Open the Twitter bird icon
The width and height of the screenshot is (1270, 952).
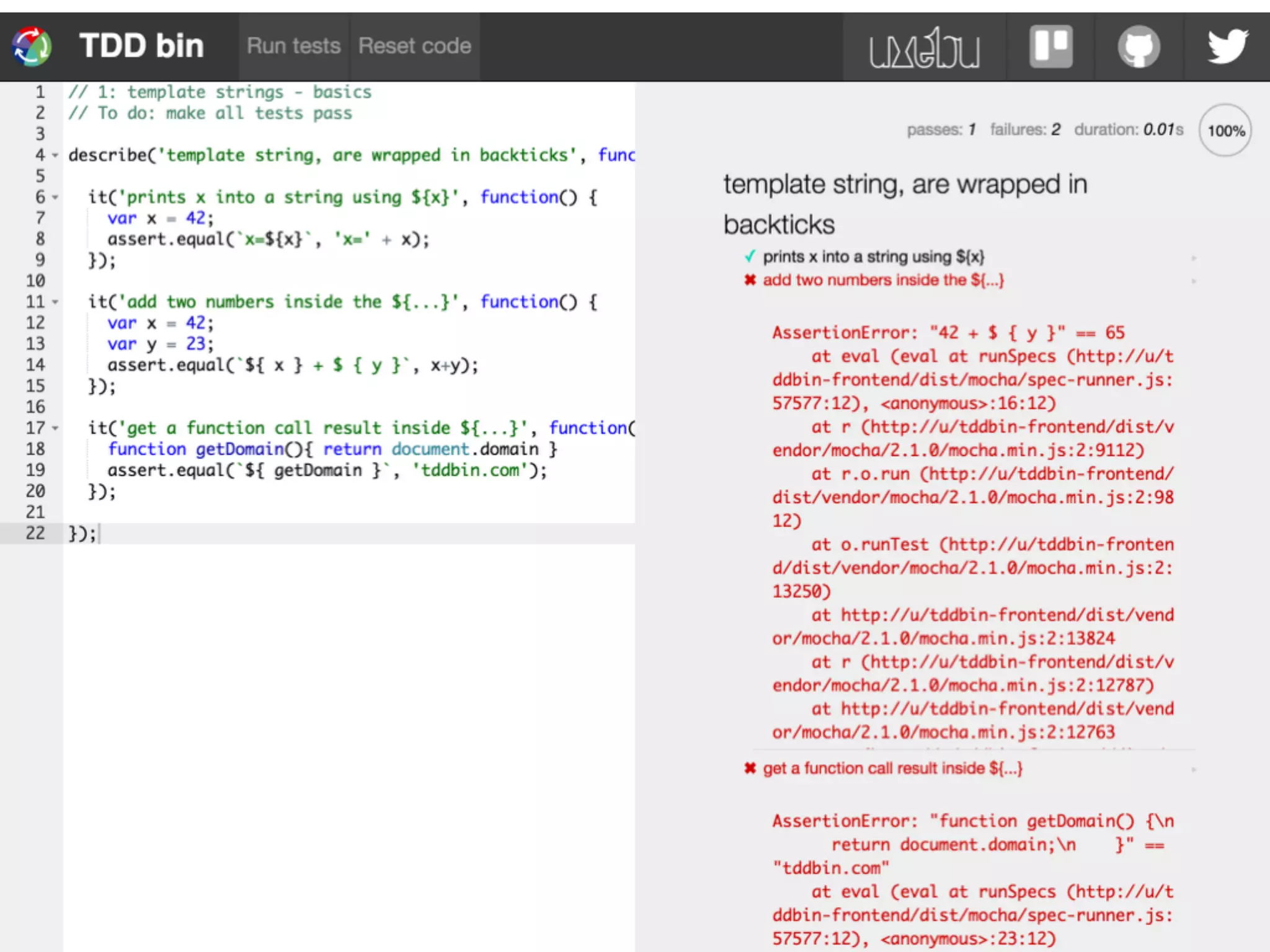pos(1227,46)
